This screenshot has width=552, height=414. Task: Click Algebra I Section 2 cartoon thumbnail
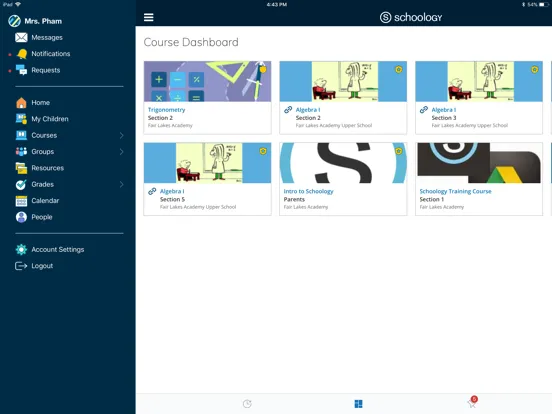[x=343, y=82]
